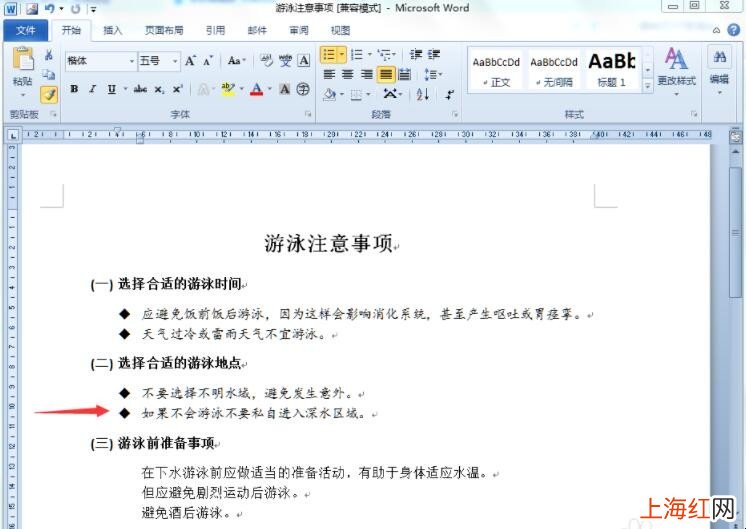
Task: Open the 文件 File tab
Action: click(x=26, y=30)
